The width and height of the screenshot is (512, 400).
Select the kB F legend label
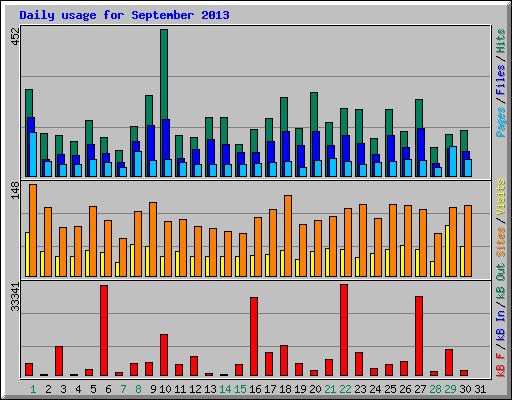(500, 365)
